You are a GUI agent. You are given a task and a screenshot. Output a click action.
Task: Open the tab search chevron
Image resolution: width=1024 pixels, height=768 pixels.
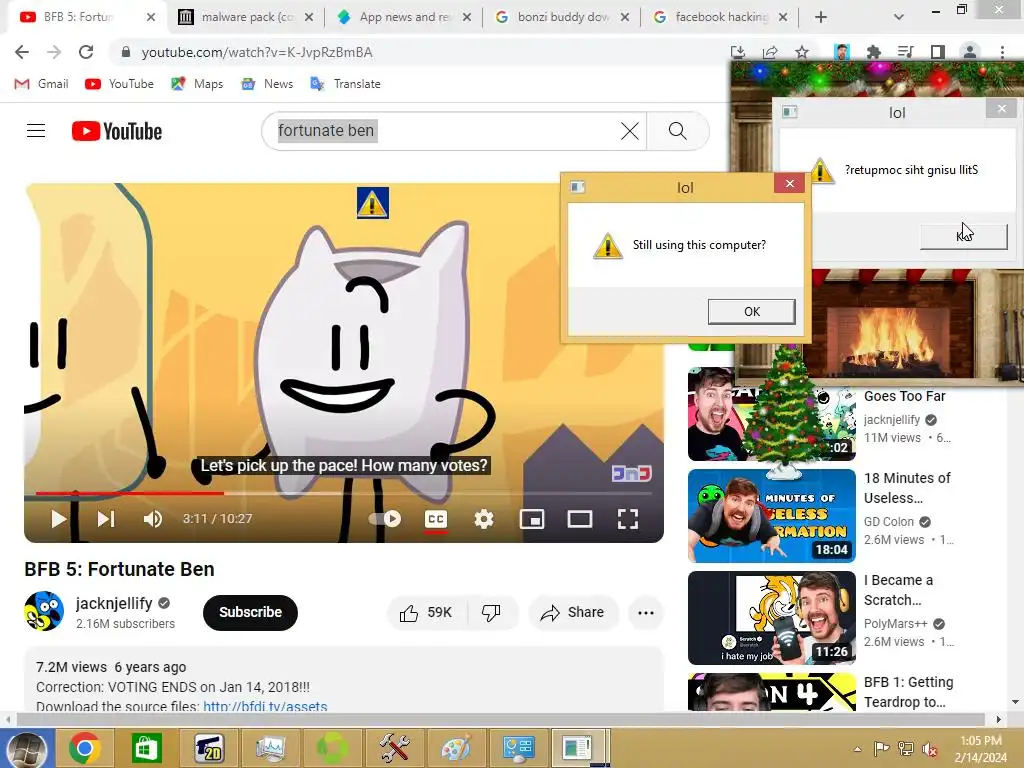click(899, 17)
